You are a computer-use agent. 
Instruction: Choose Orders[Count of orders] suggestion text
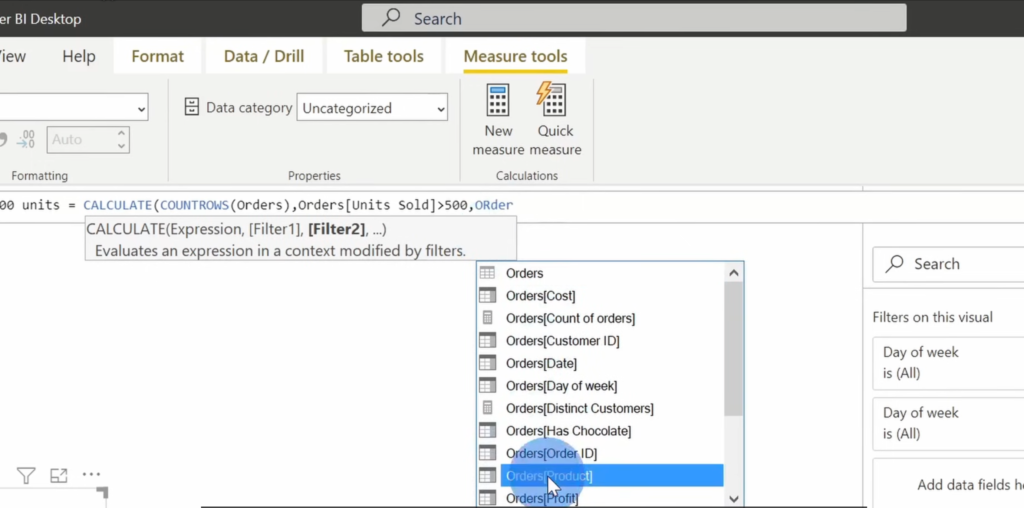[570, 318]
